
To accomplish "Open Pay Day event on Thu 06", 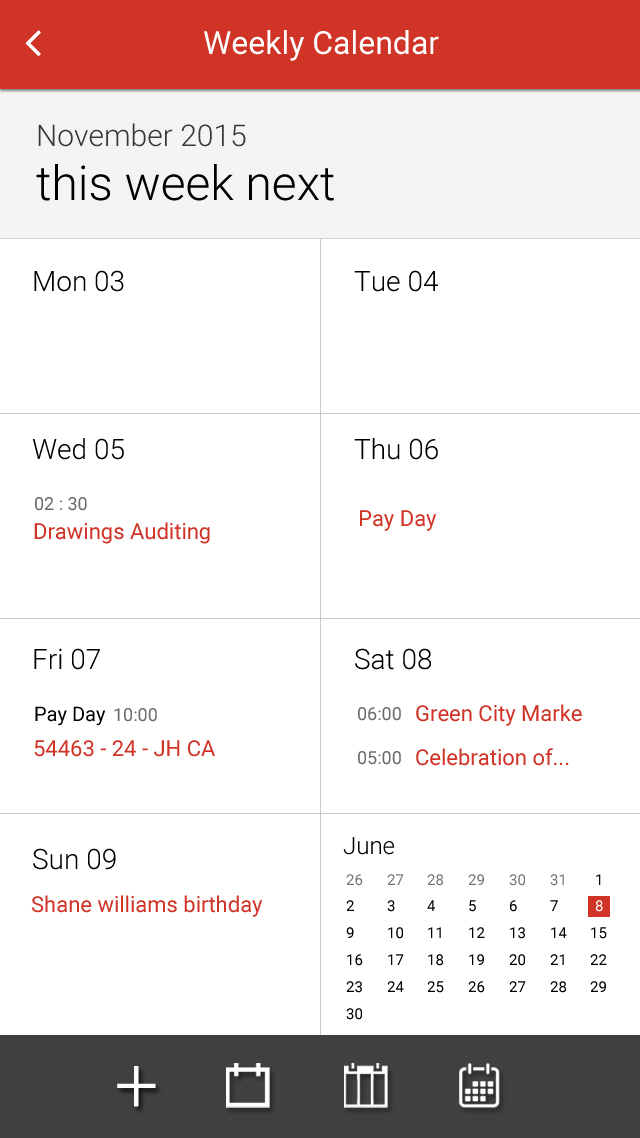I will [397, 519].
